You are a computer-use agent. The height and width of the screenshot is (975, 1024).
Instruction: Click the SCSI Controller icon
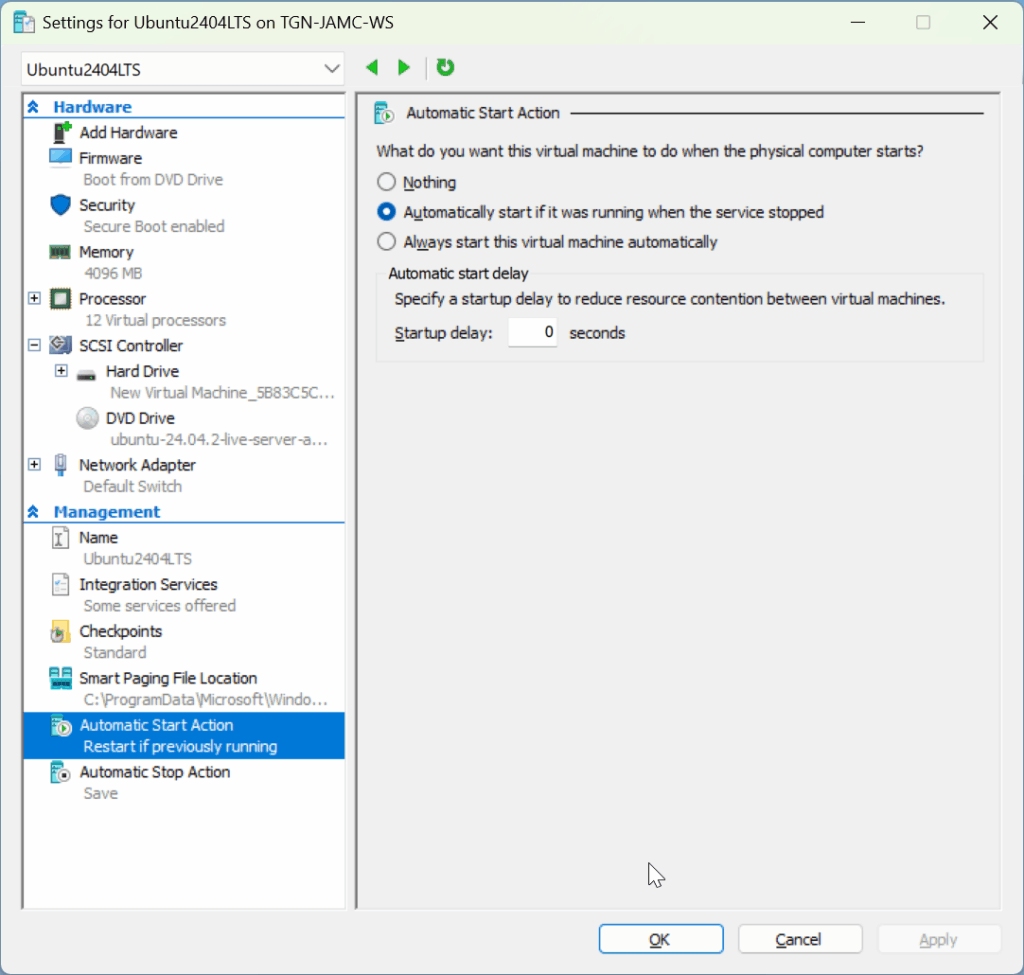61,345
